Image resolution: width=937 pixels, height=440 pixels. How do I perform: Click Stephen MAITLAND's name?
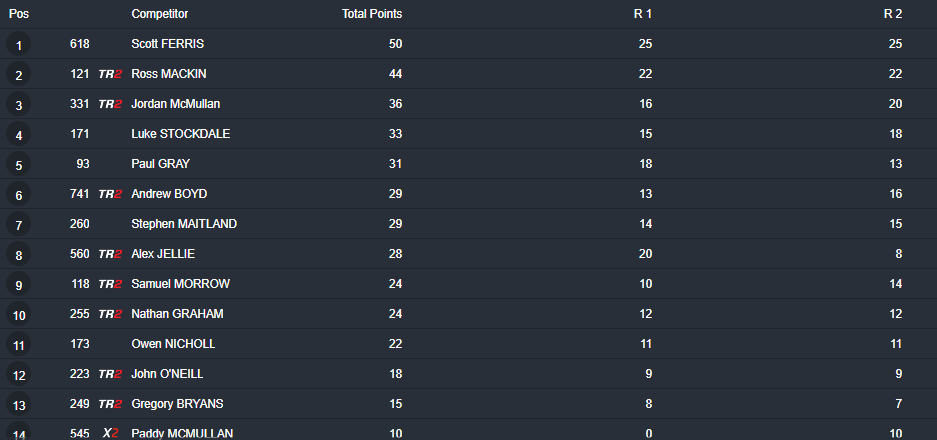[184, 224]
